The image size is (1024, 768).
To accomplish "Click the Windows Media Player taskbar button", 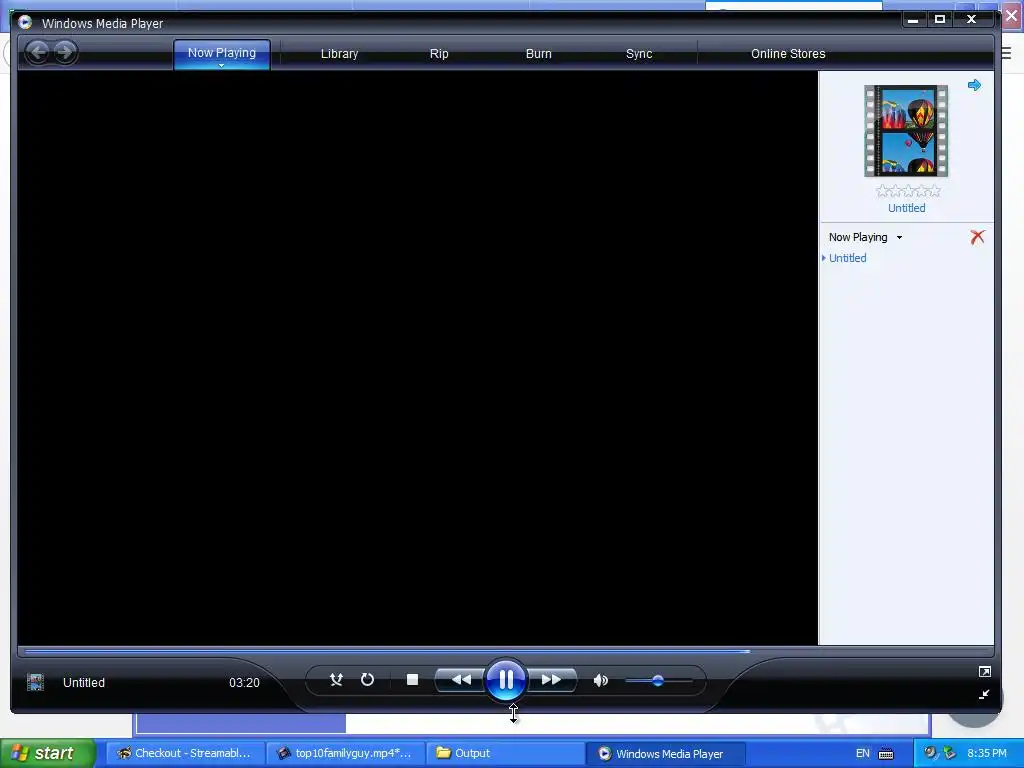I will tap(665, 754).
